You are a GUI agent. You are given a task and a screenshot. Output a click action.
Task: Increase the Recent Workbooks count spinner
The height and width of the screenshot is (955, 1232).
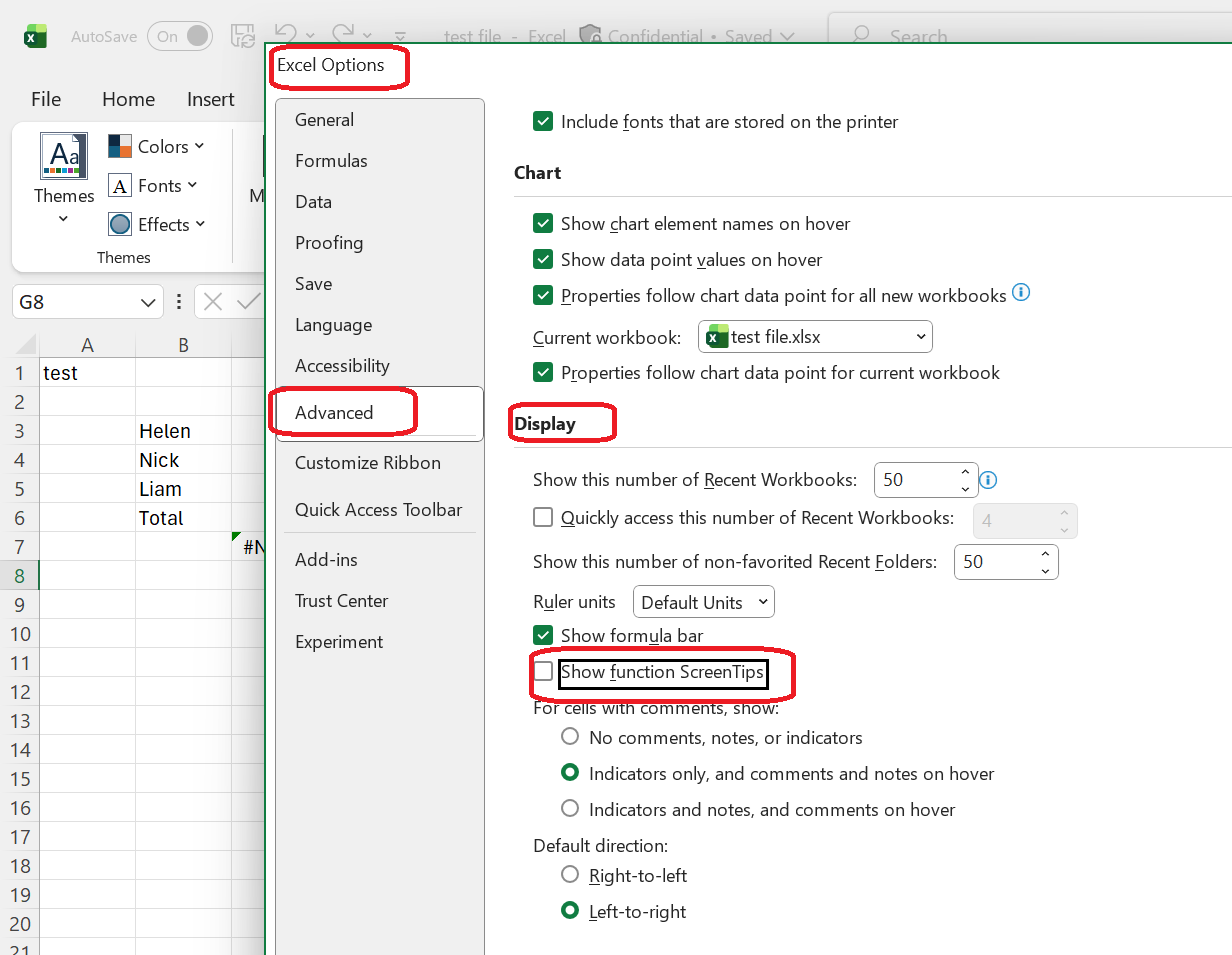coord(965,472)
